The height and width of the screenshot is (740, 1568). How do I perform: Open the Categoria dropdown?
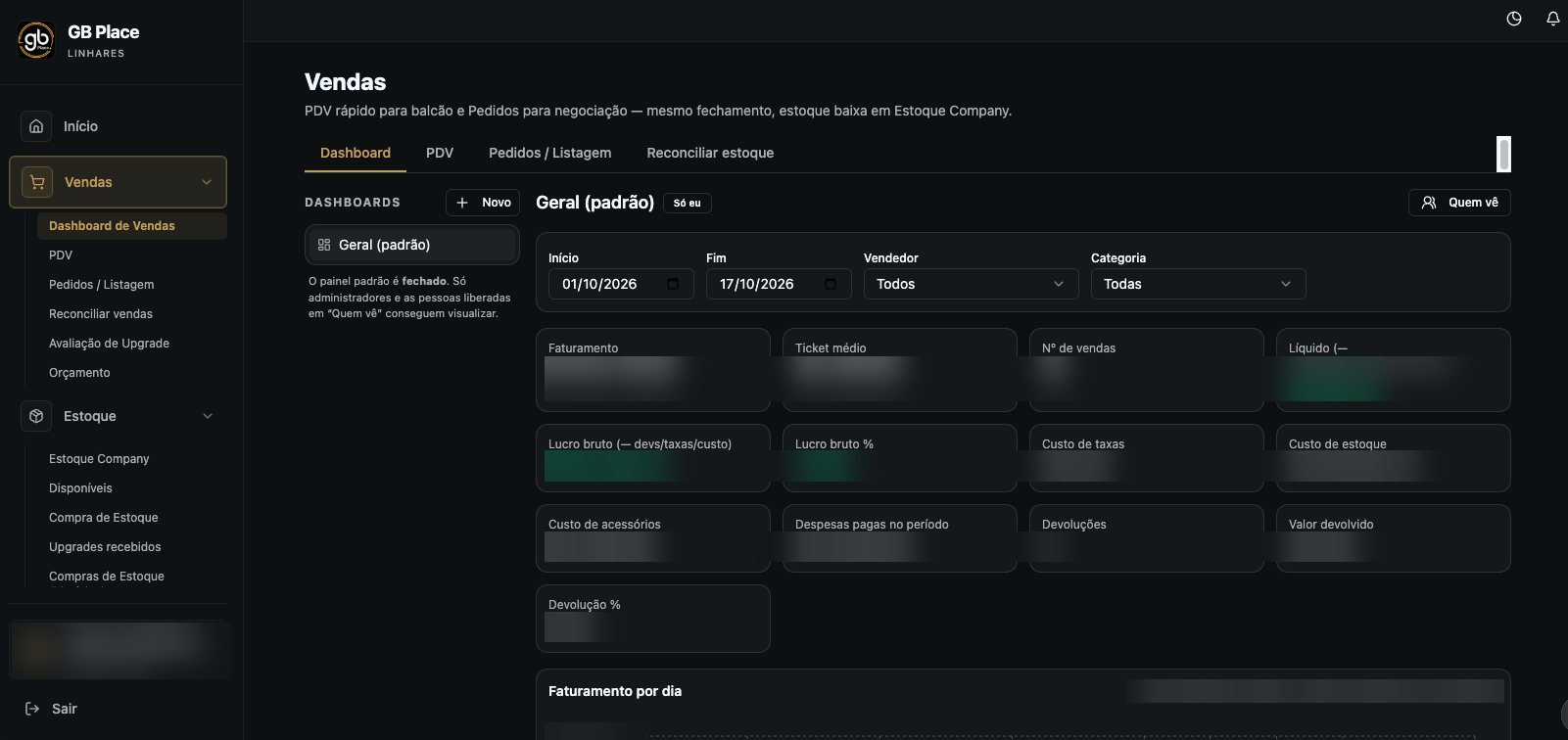[x=1198, y=284]
